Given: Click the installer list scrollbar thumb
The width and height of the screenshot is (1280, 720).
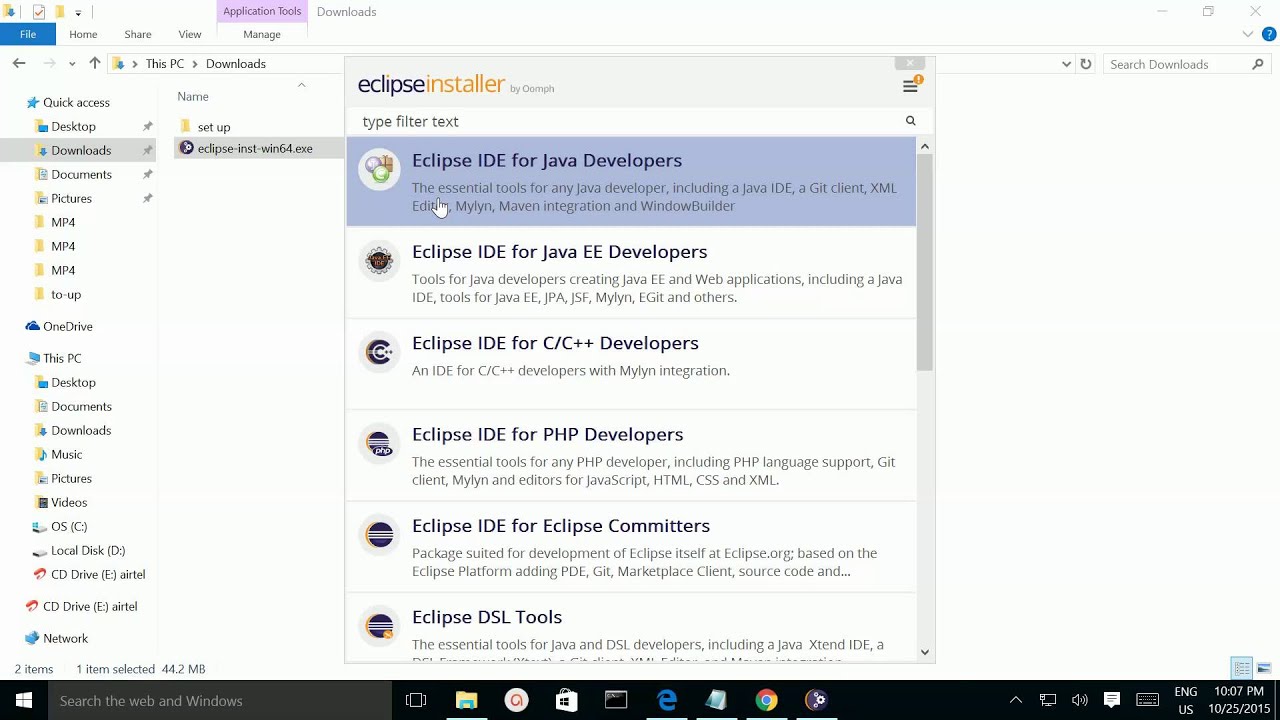Looking at the screenshot, I should coord(924,262).
